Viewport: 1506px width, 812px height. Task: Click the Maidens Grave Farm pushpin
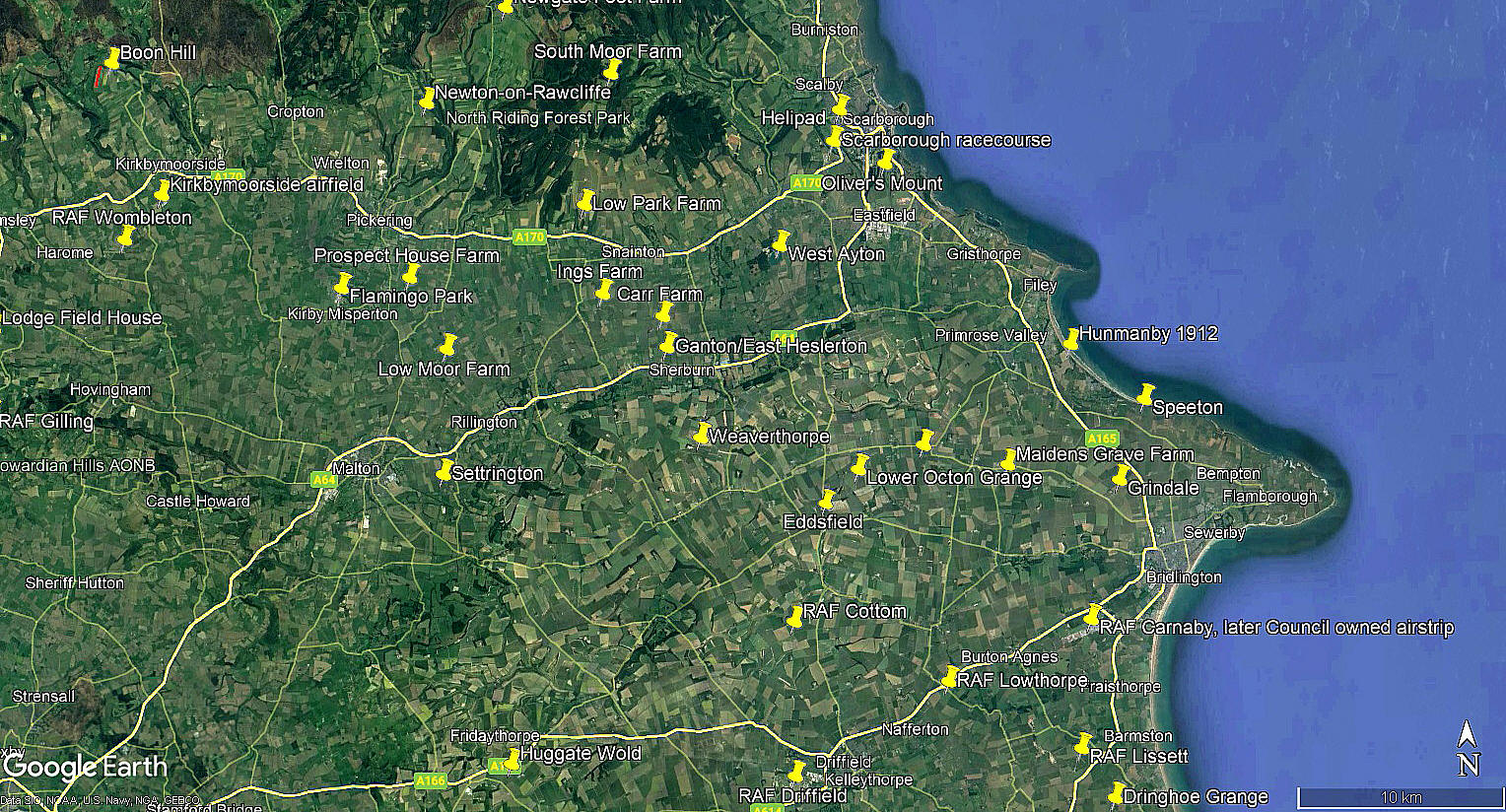tap(1008, 459)
